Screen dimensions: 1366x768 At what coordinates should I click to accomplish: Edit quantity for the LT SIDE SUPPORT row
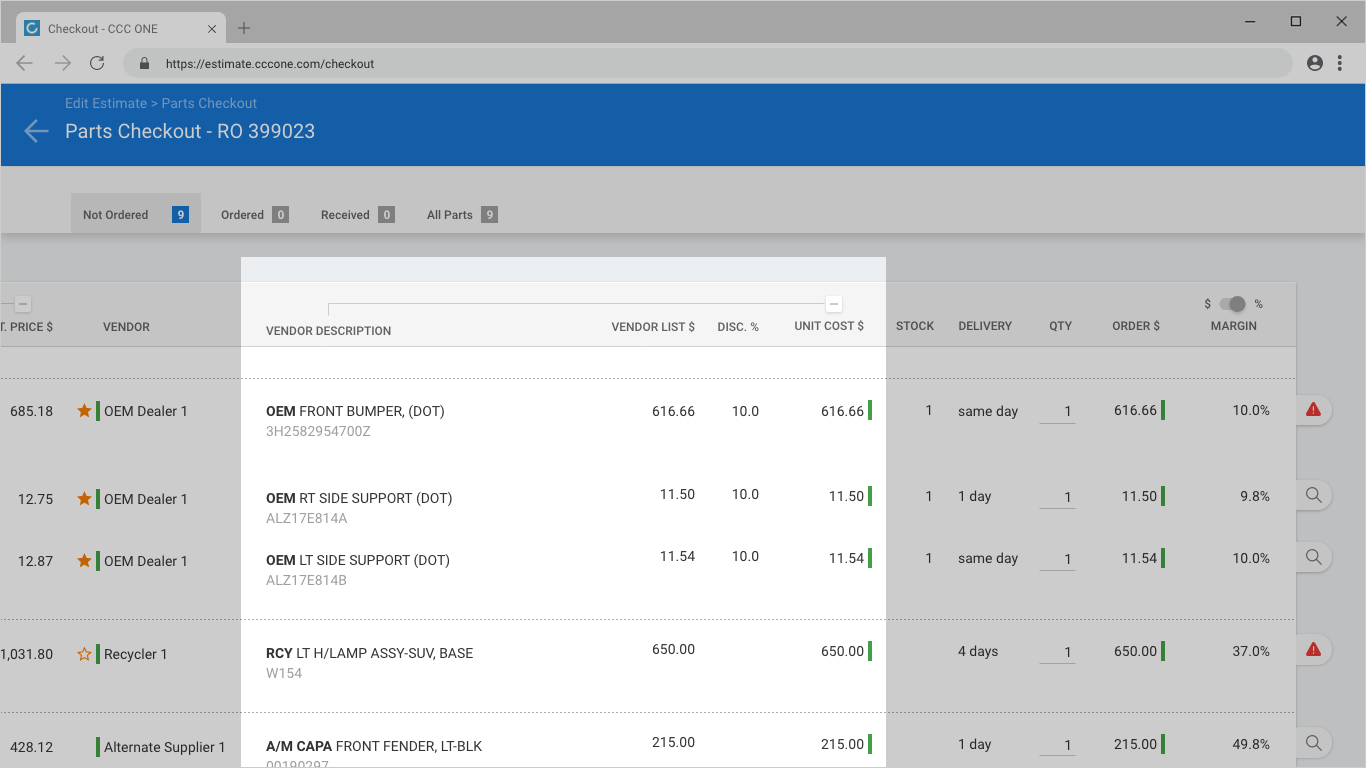1057,559
